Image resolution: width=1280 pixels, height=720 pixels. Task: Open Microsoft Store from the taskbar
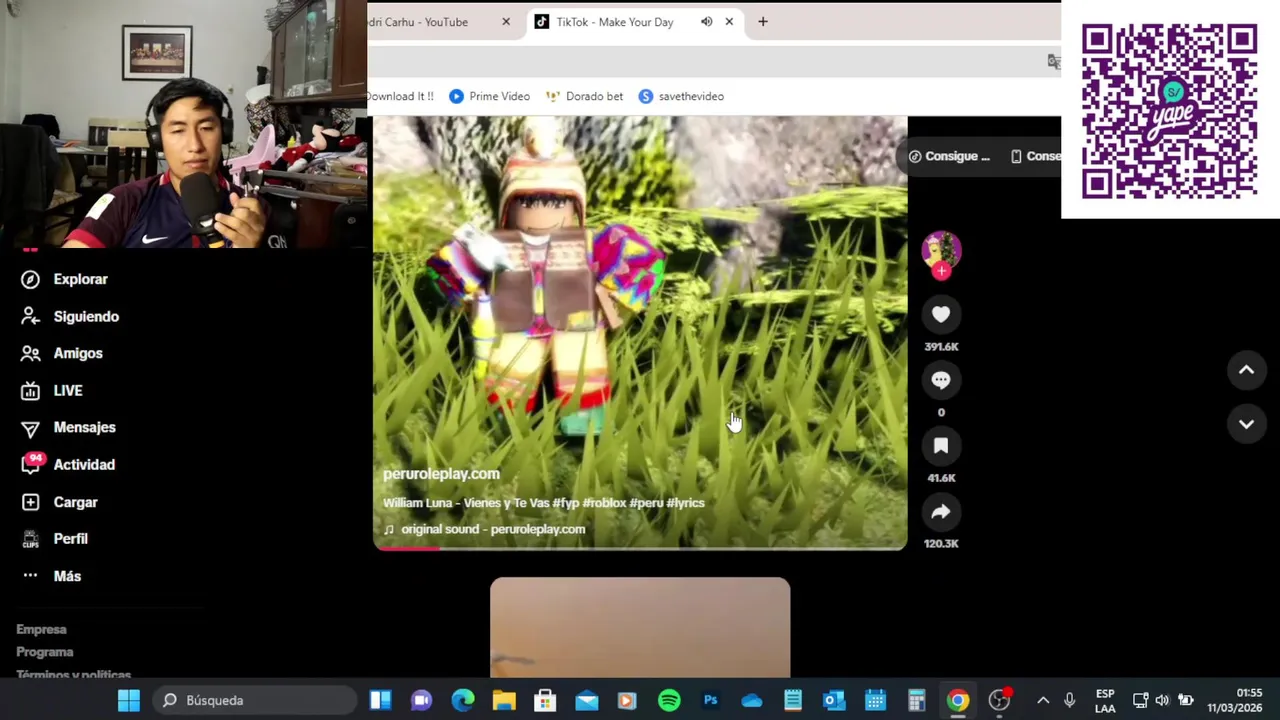(545, 700)
